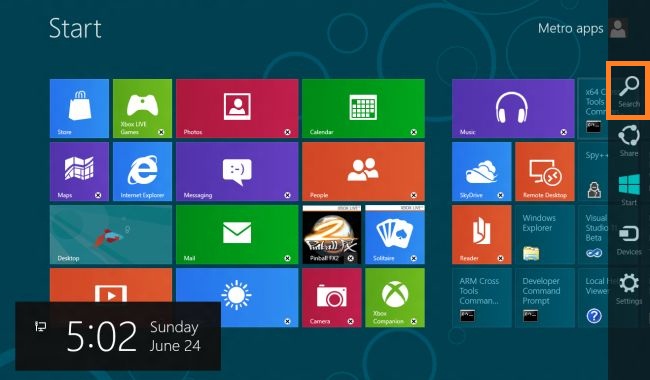Click the network status icon beside clock
The width and height of the screenshot is (650, 380).
pyautogui.click(x=40, y=327)
